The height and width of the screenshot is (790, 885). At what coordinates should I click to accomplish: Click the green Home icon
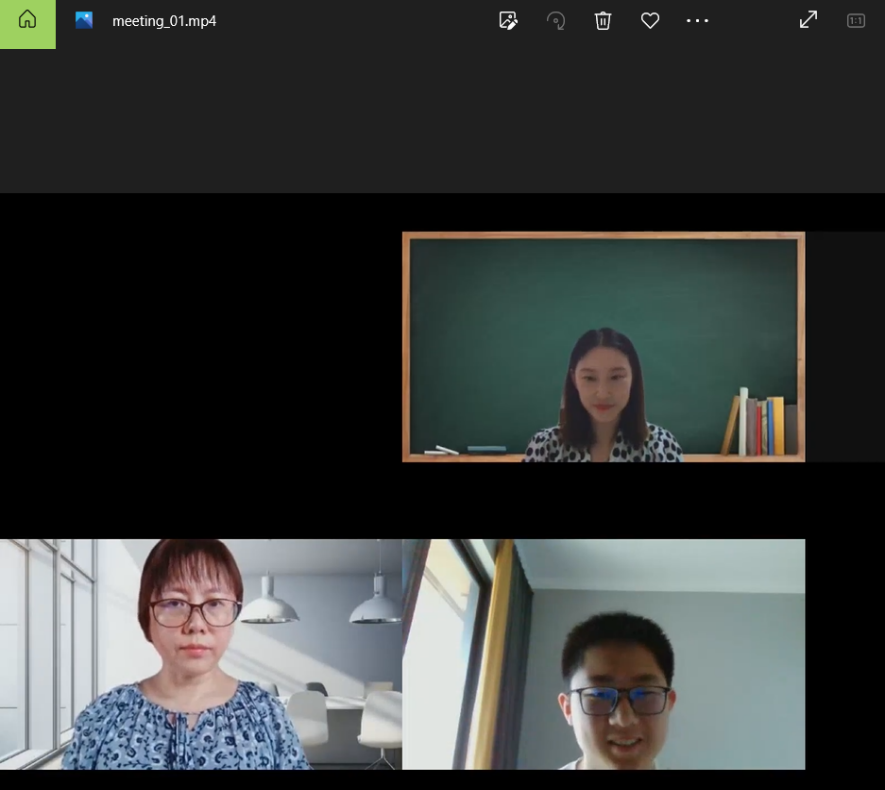tap(27, 21)
